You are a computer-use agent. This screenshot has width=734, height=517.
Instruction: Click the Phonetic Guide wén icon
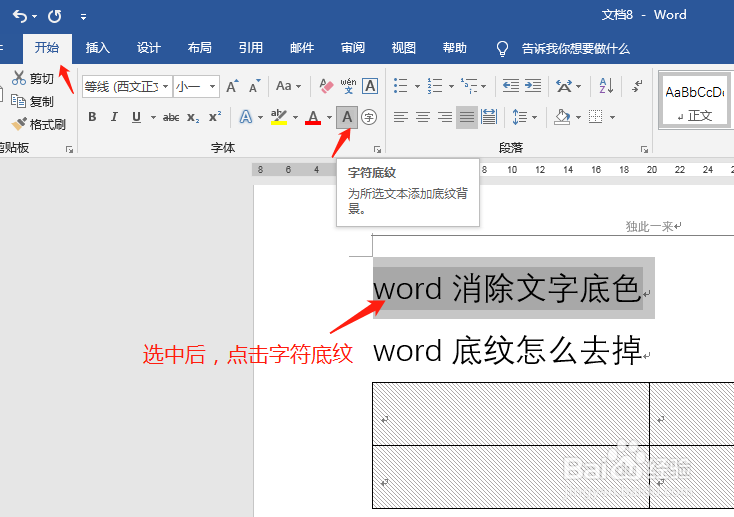348,86
